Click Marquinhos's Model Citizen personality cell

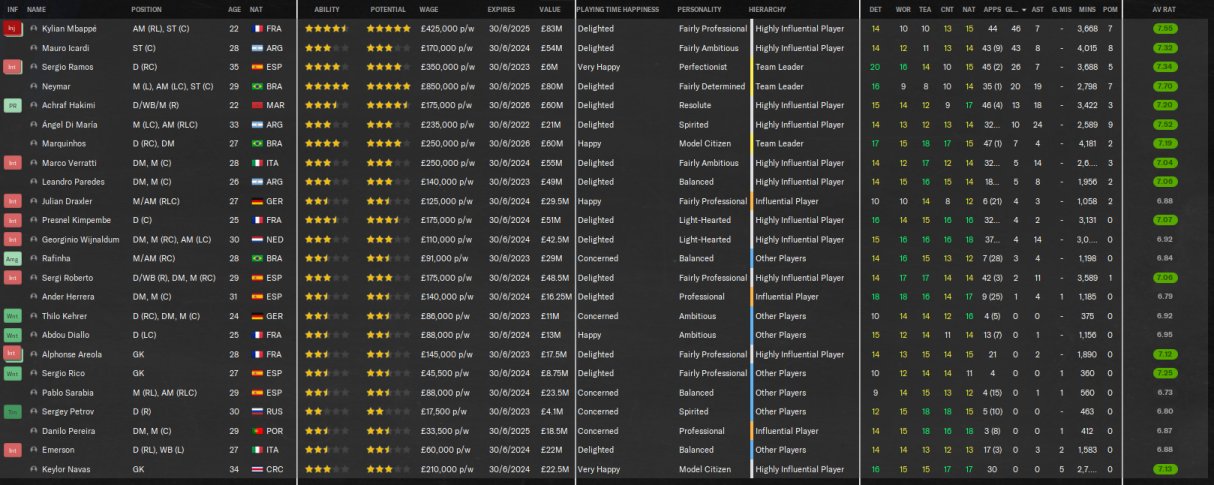[704, 143]
